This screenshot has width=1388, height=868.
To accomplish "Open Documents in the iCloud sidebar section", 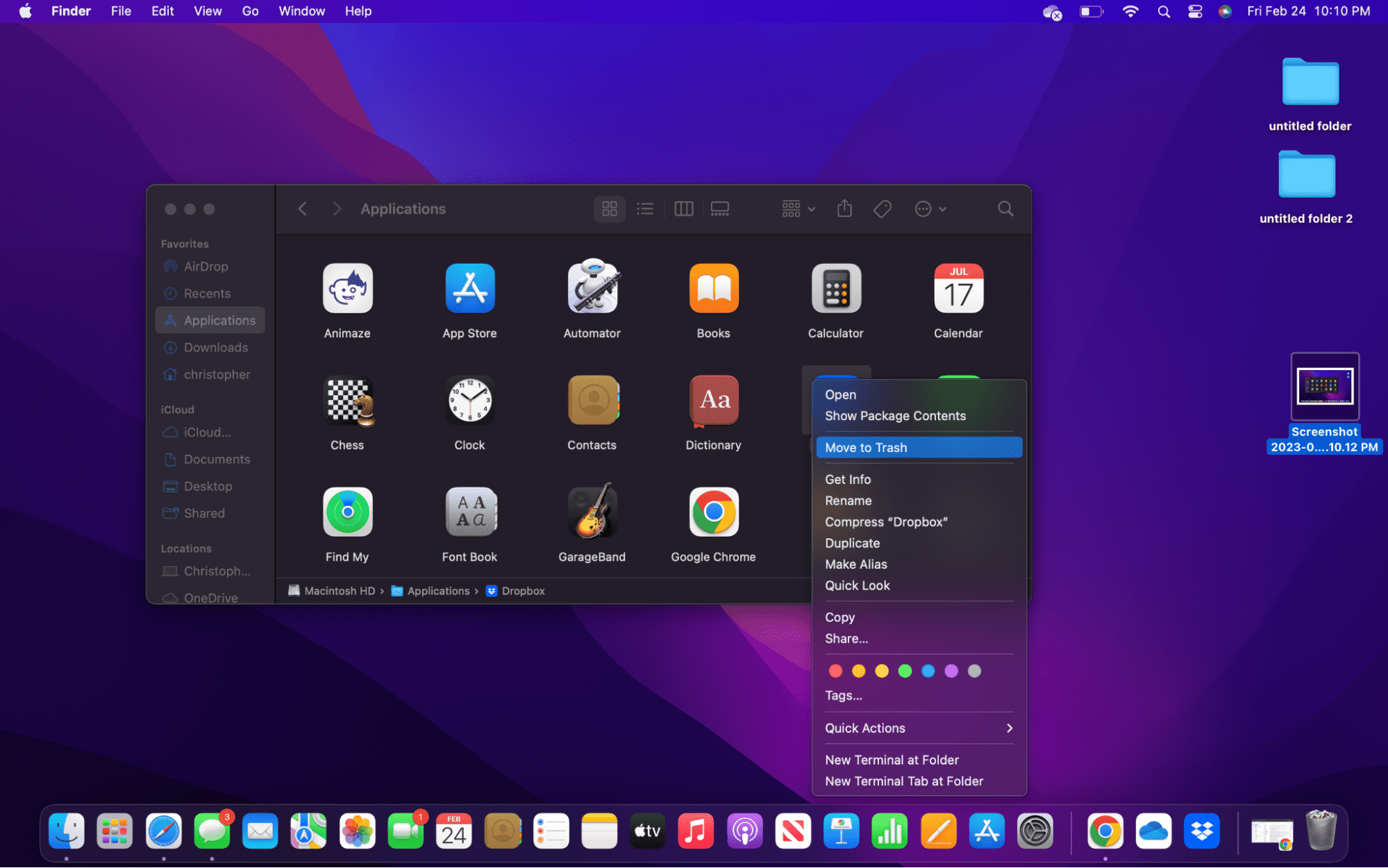I will (x=210, y=460).
